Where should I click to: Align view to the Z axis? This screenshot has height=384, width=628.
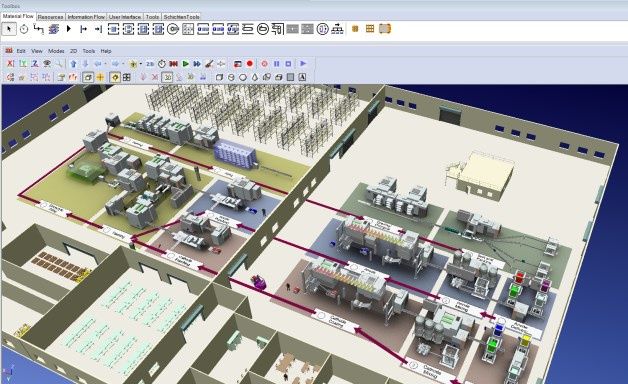point(35,64)
